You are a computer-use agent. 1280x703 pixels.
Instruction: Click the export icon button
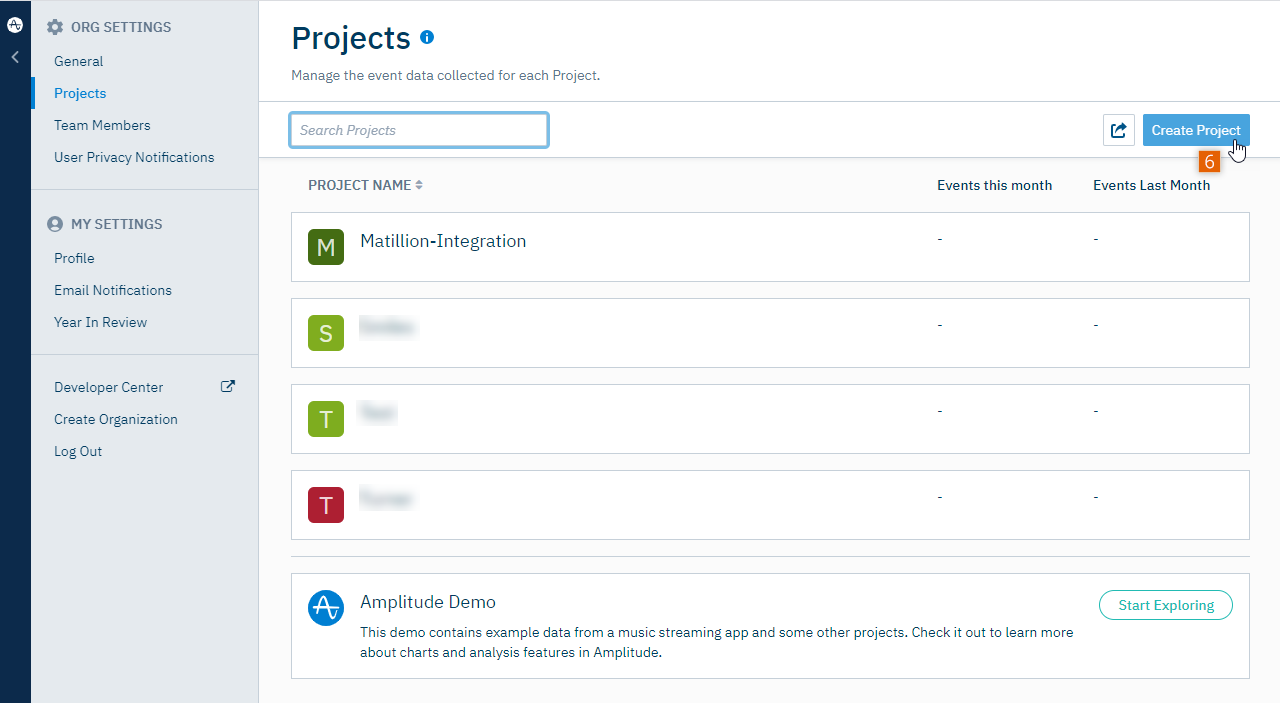pyautogui.click(x=1119, y=130)
